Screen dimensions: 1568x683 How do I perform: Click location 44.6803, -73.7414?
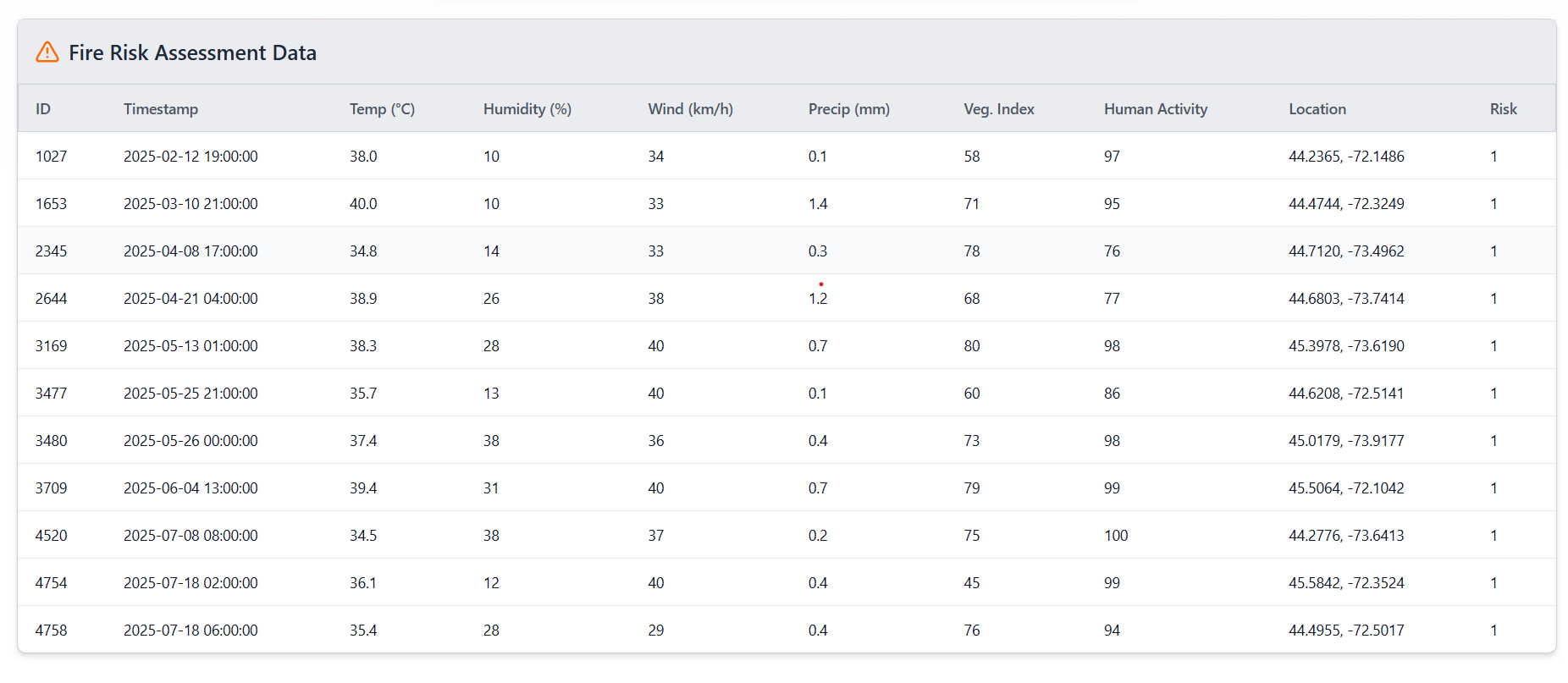[x=1346, y=299]
